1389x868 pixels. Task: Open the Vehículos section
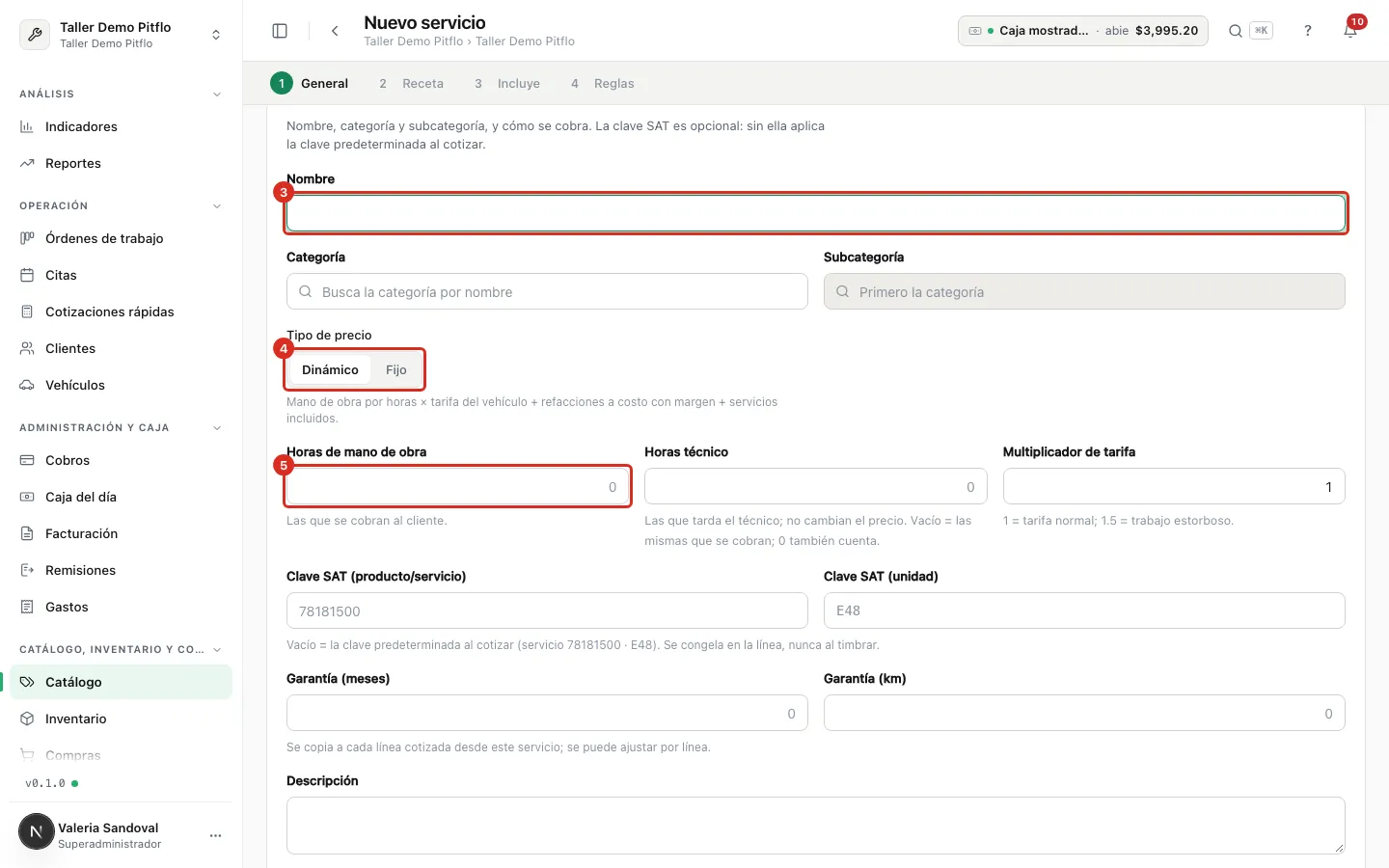(121, 385)
